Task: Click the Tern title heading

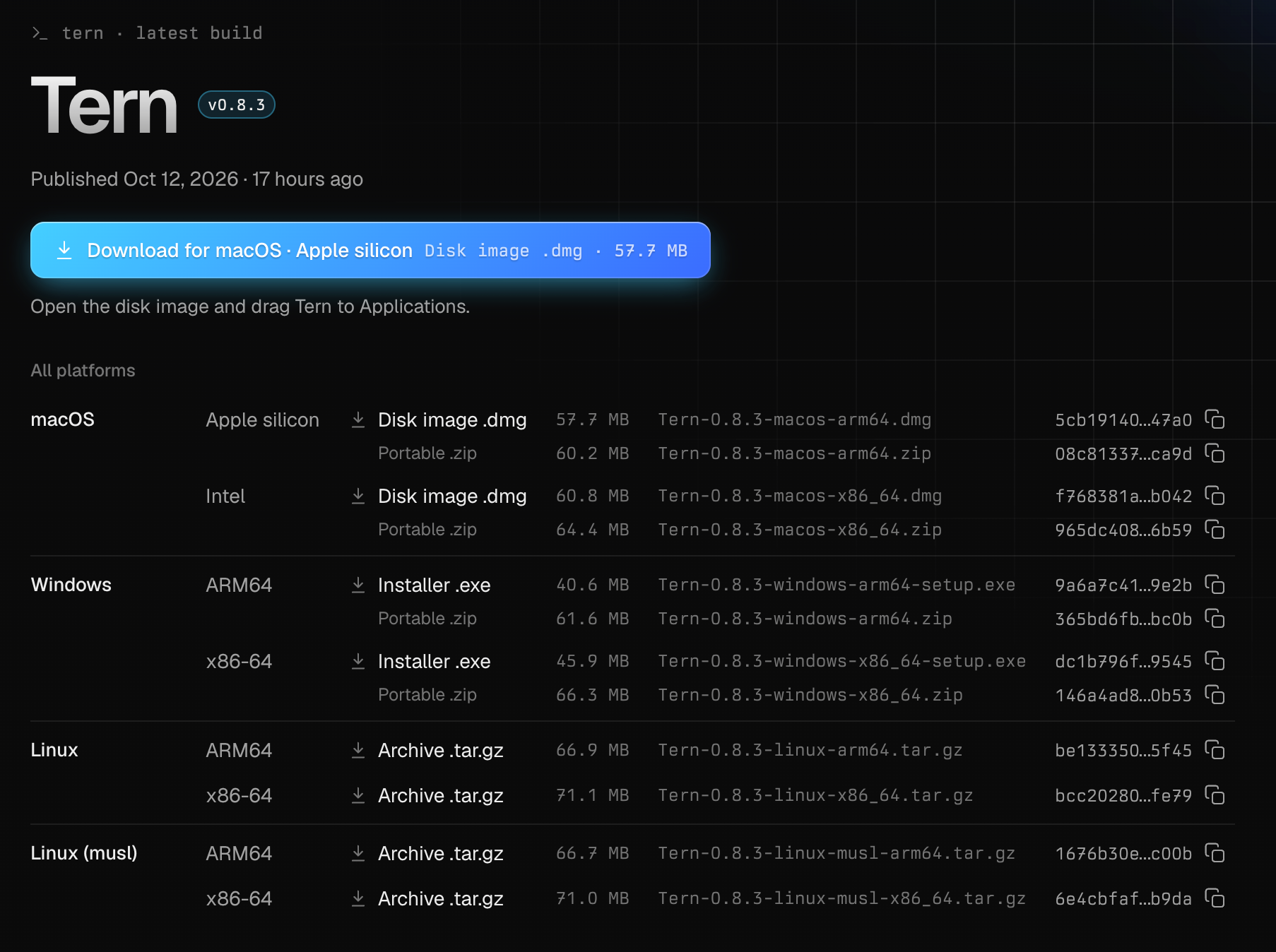Action: coord(104,105)
